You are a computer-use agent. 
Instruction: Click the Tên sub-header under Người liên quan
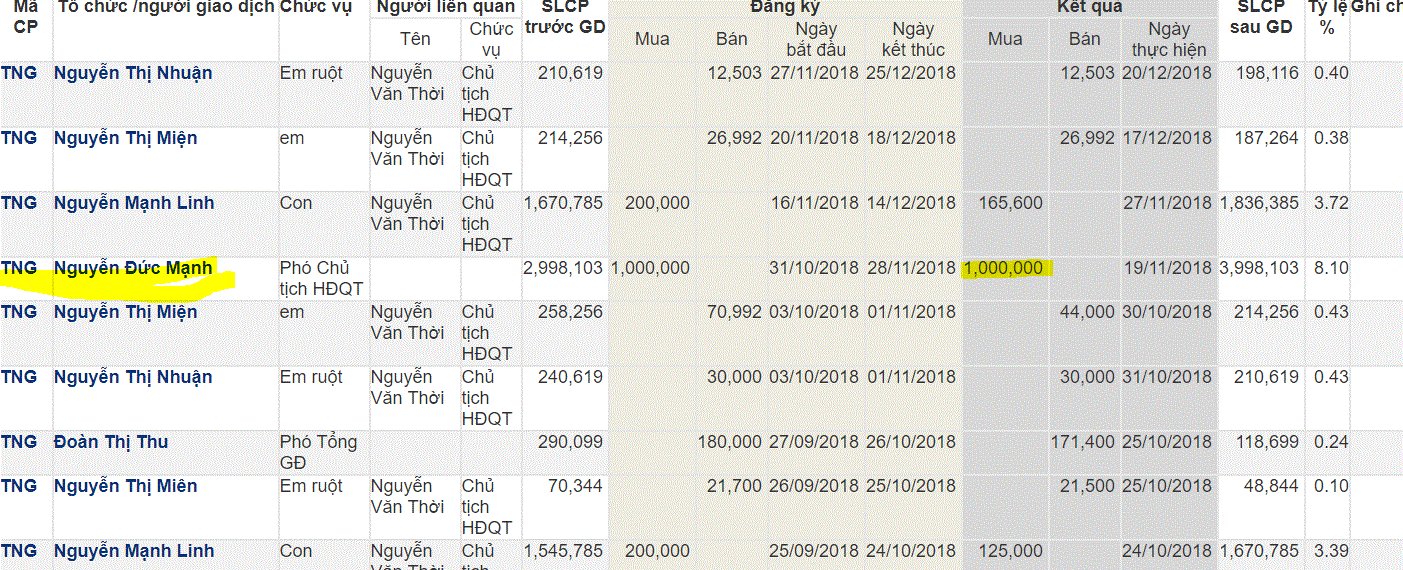point(415,39)
